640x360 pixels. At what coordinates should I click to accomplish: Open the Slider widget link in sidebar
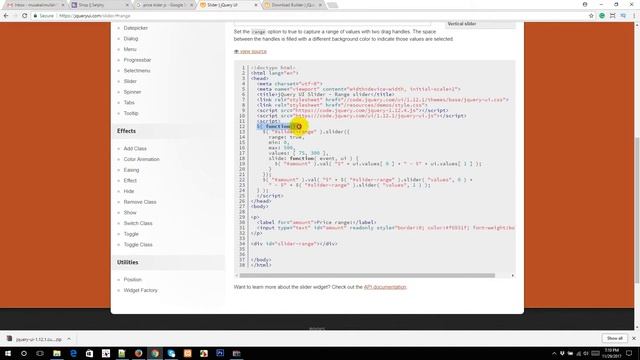(x=130, y=81)
